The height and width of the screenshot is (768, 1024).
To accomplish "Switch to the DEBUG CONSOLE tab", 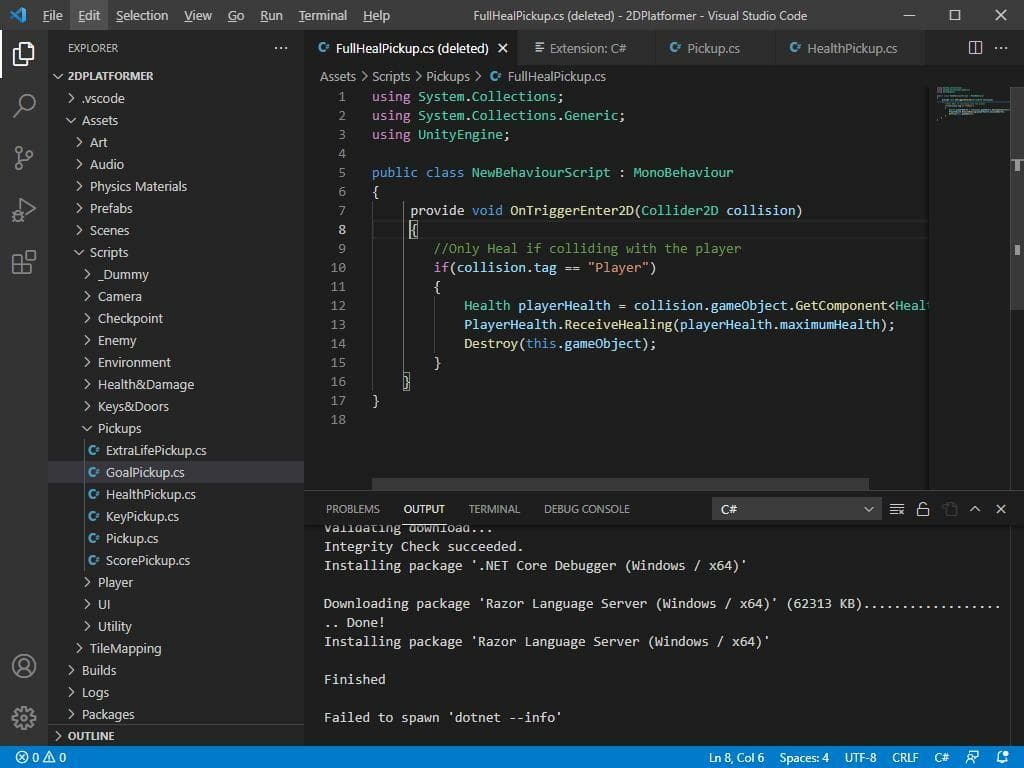I will pos(586,509).
